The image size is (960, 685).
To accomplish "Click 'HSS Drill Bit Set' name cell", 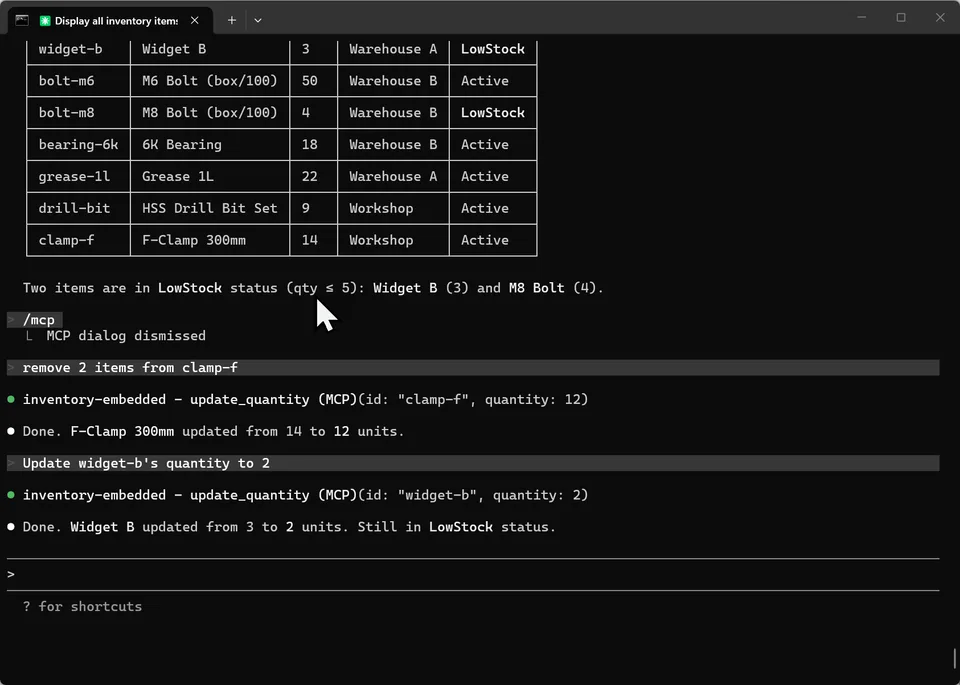I will pyautogui.click(x=209, y=208).
